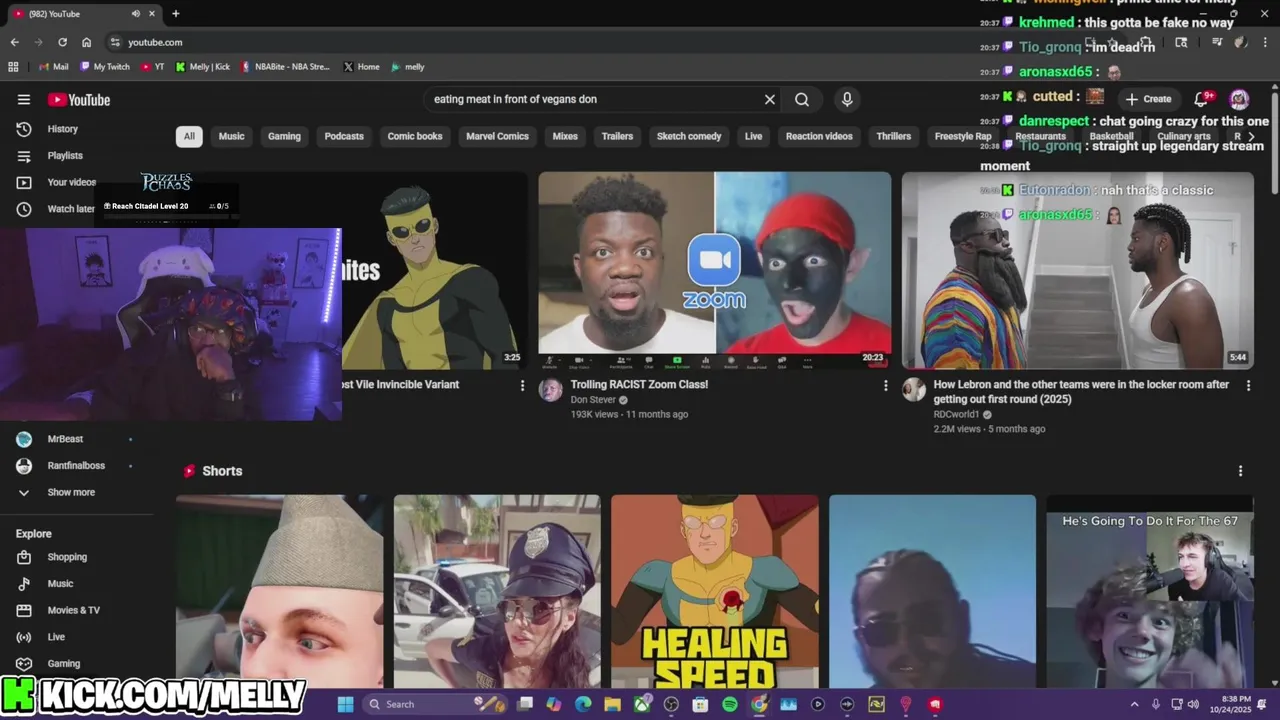Screen dimensions: 1280x720
Task: Open the MrBeast subscription
Action: (x=65, y=439)
